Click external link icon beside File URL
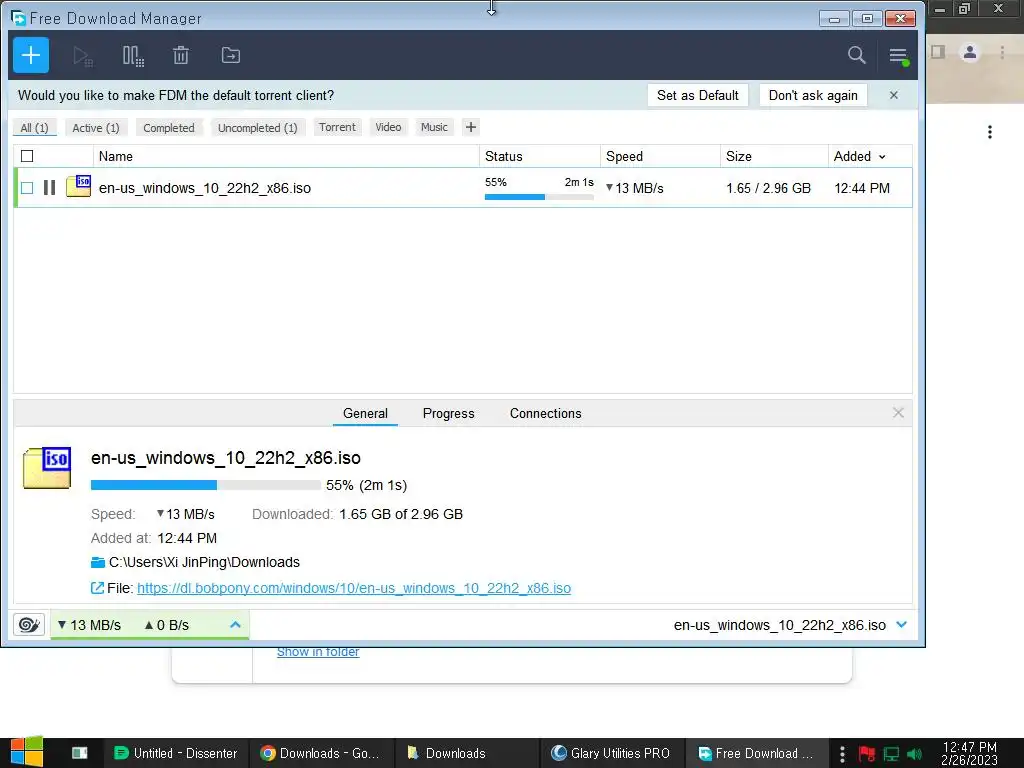Image resolution: width=1024 pixels, height=768 pixels. pyautogui.click(x=97, y=588)
